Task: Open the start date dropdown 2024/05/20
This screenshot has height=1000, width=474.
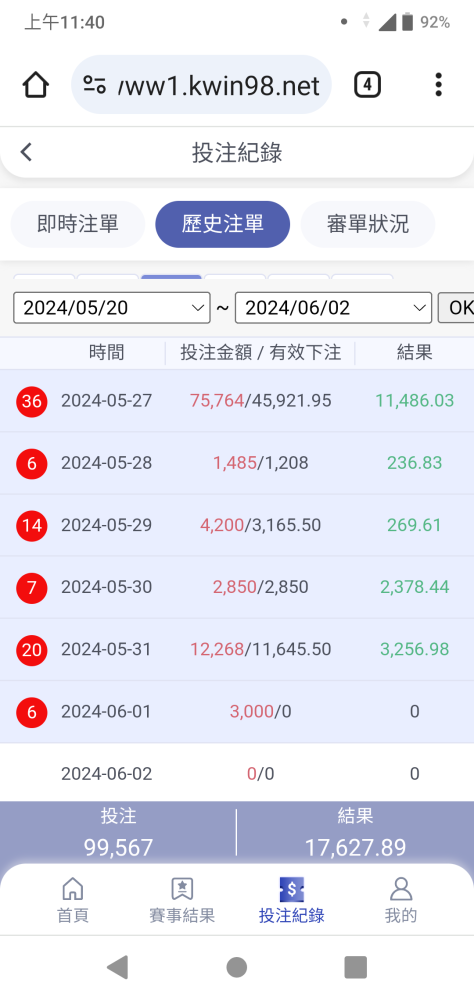Action: click(x=112, y=308)
